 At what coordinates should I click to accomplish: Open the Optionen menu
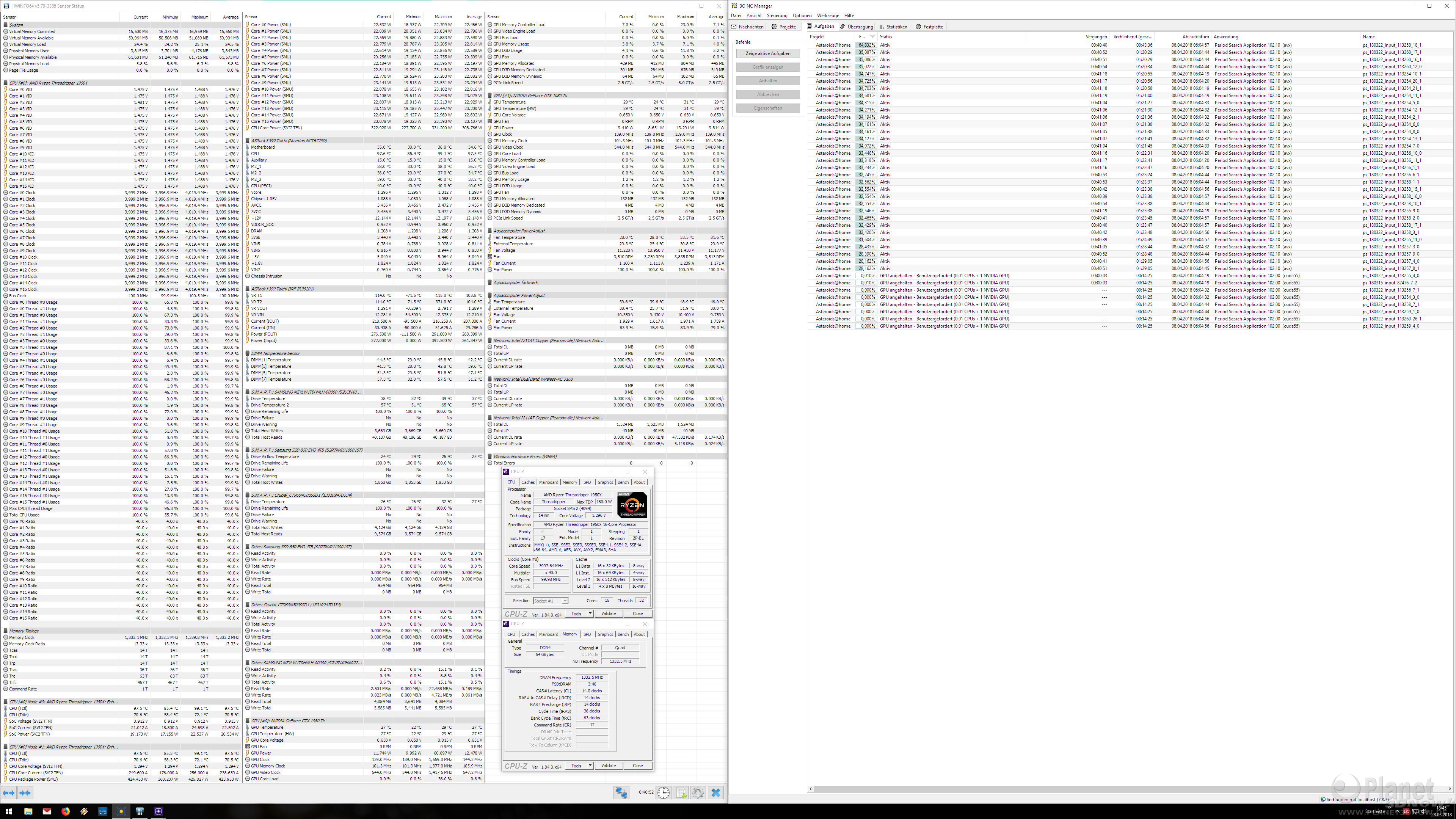[802, 16]
